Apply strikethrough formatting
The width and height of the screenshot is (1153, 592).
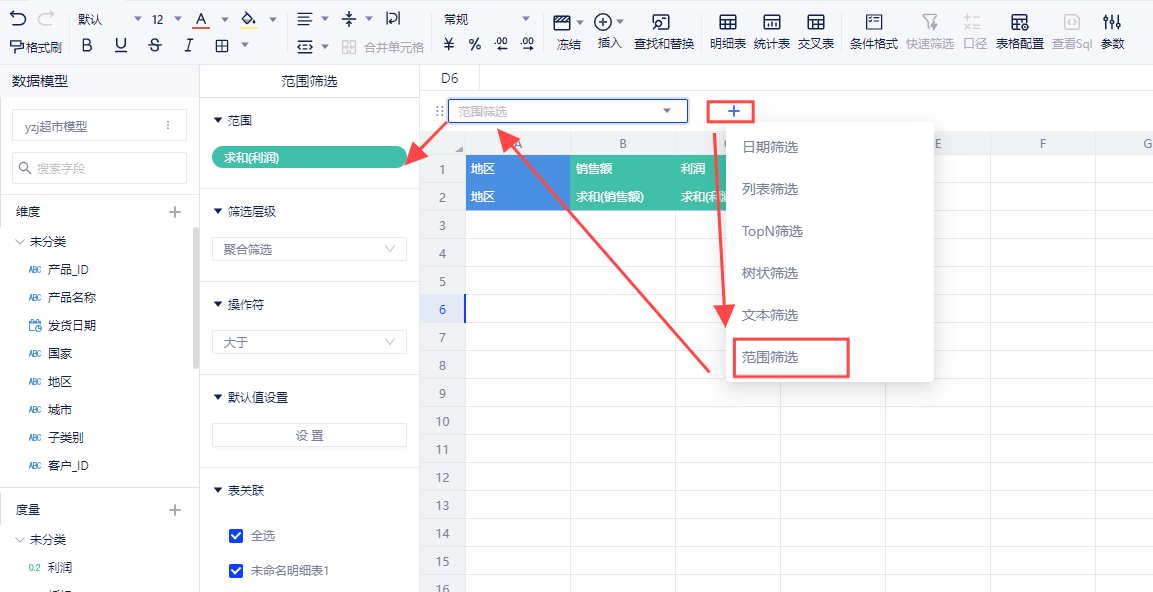154,45
